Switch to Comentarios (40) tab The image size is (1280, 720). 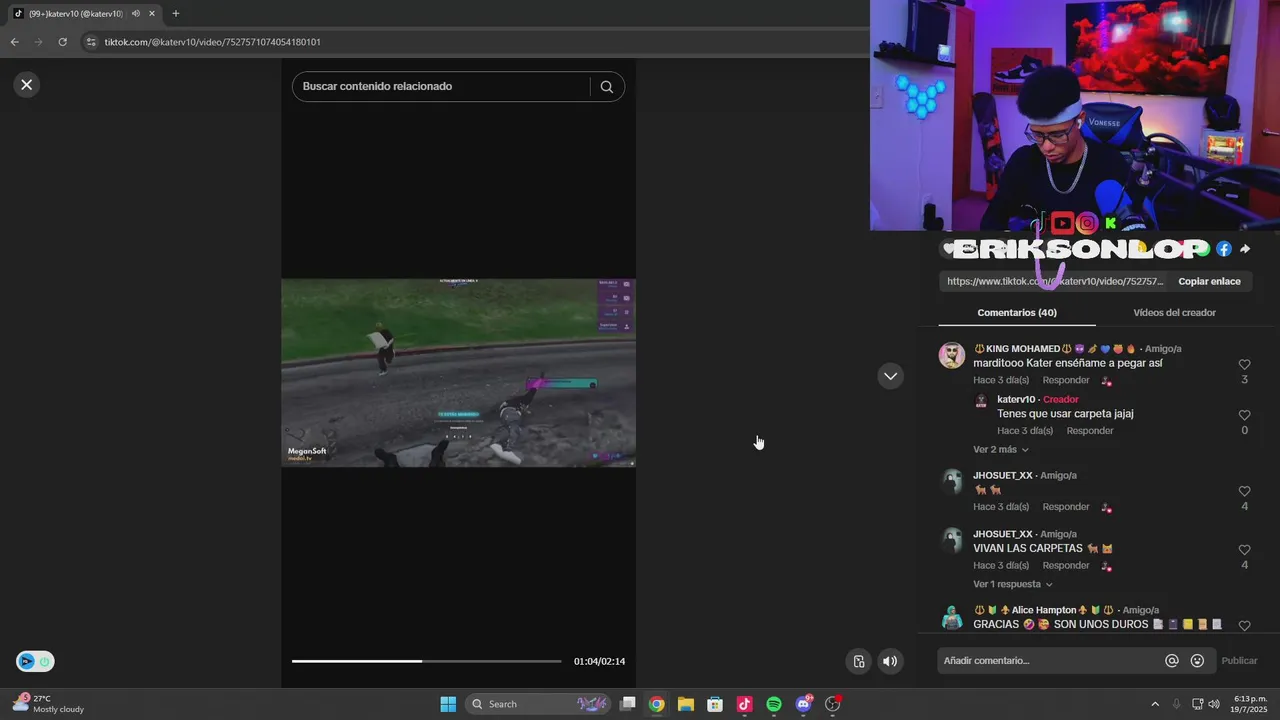pyautogui.click(x=1017, y=313)
